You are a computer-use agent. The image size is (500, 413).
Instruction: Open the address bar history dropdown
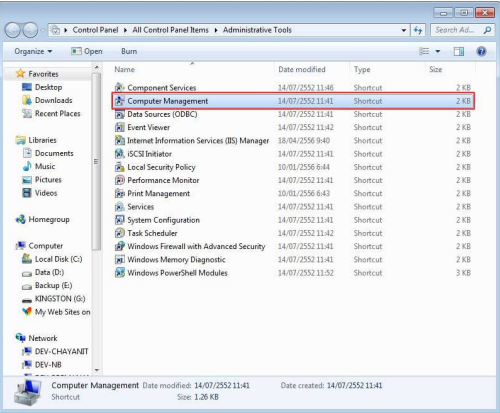tap(404, 30)
